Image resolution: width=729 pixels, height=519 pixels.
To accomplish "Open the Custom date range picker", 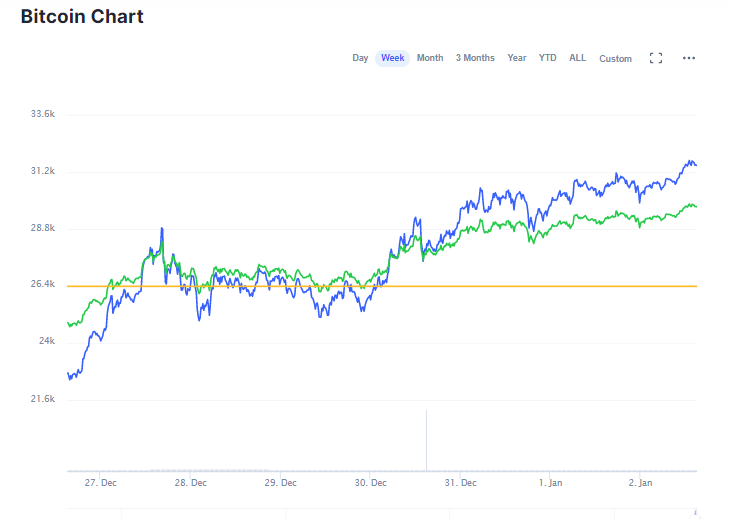I will click(x=615, y=59).
